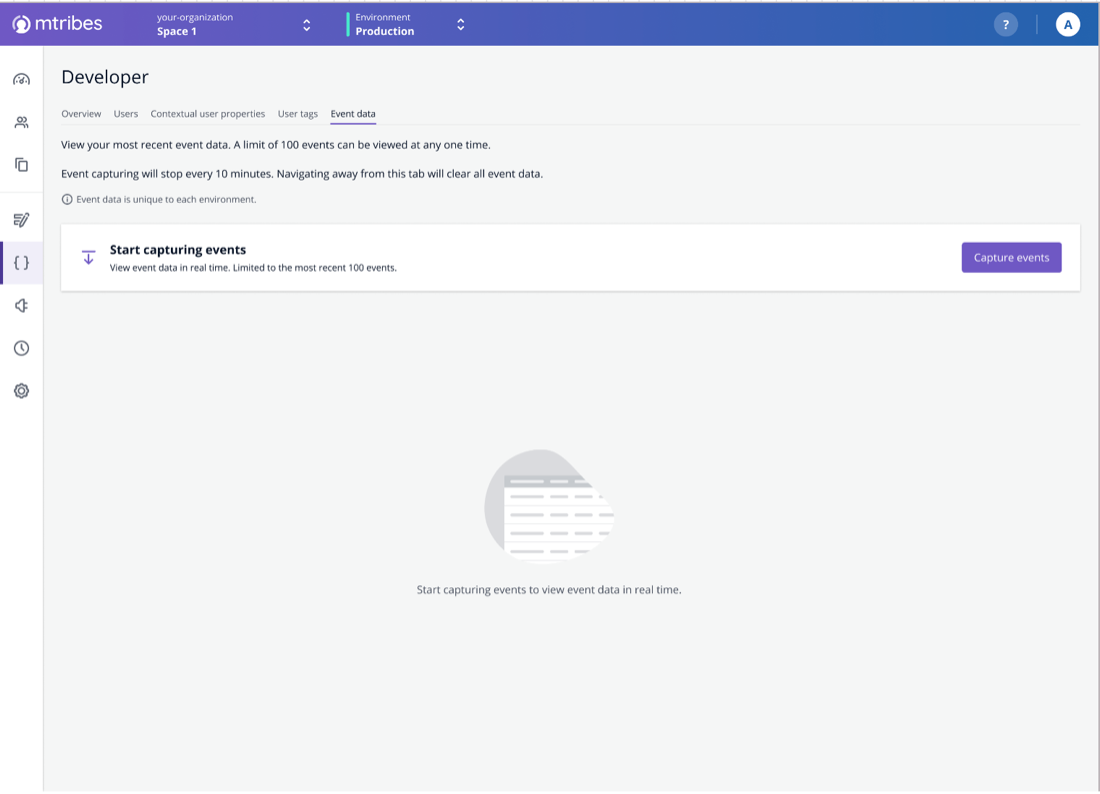Open the megaphone icon in sidebar
This screenshot has height=794, width=1100.
[22, 305]
